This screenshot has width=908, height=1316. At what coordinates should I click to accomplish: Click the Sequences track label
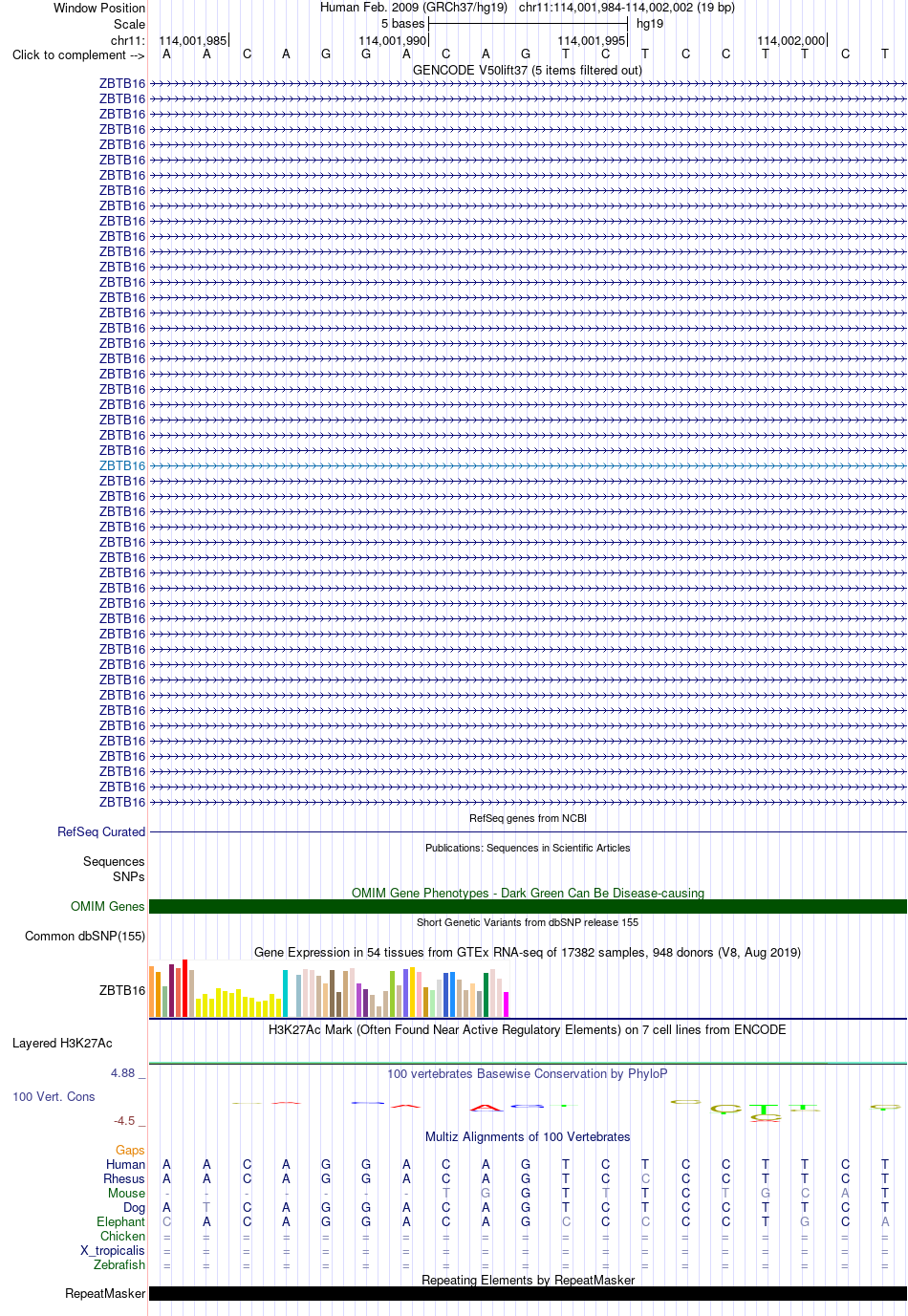[114, 861]
